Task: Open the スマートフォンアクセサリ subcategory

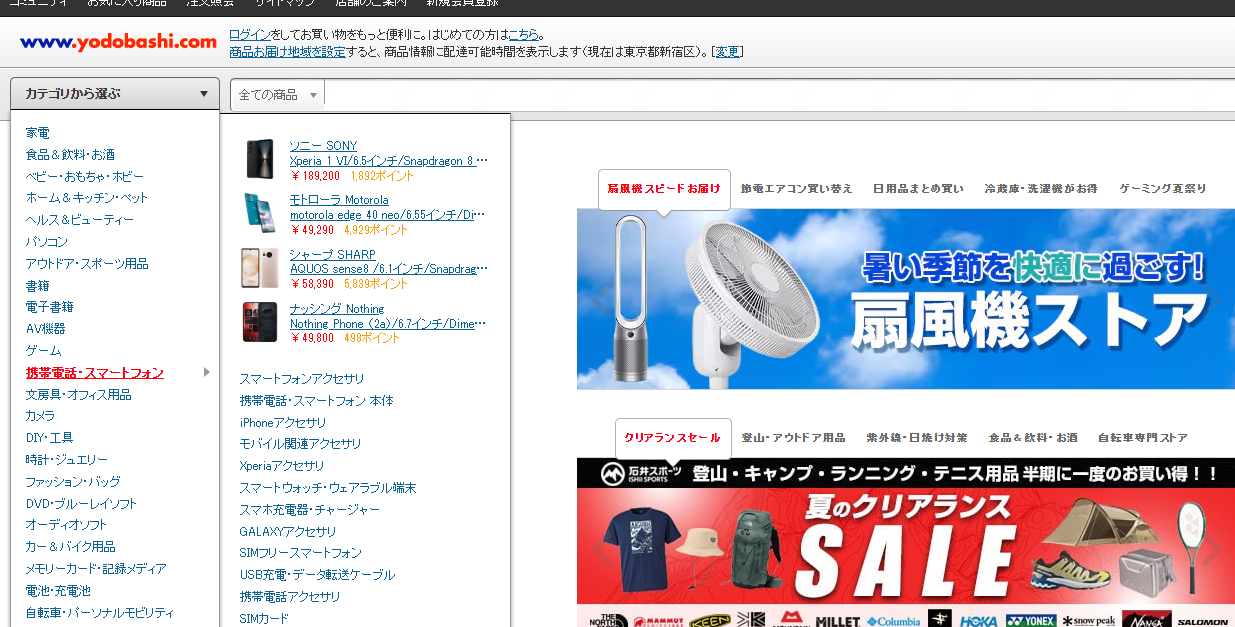Action: [x=302, y=379]
